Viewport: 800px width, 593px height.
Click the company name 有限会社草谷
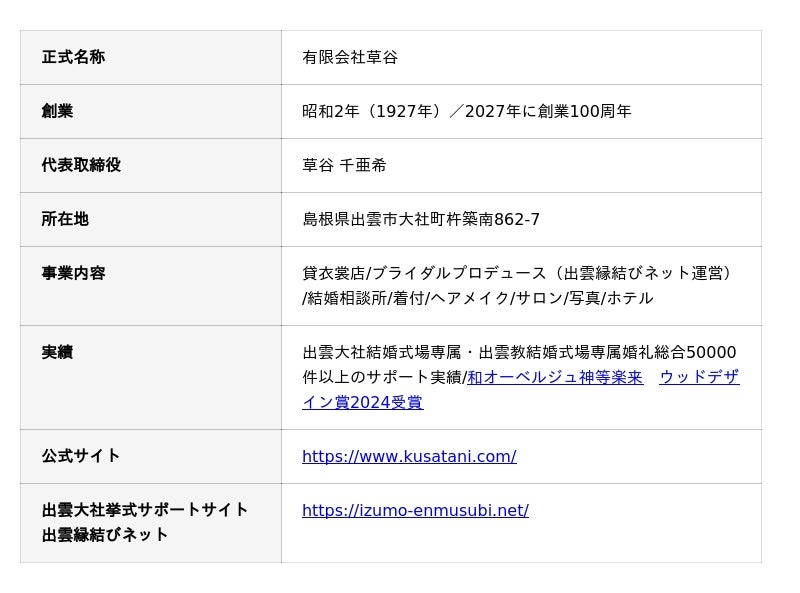tap(350, 57)
